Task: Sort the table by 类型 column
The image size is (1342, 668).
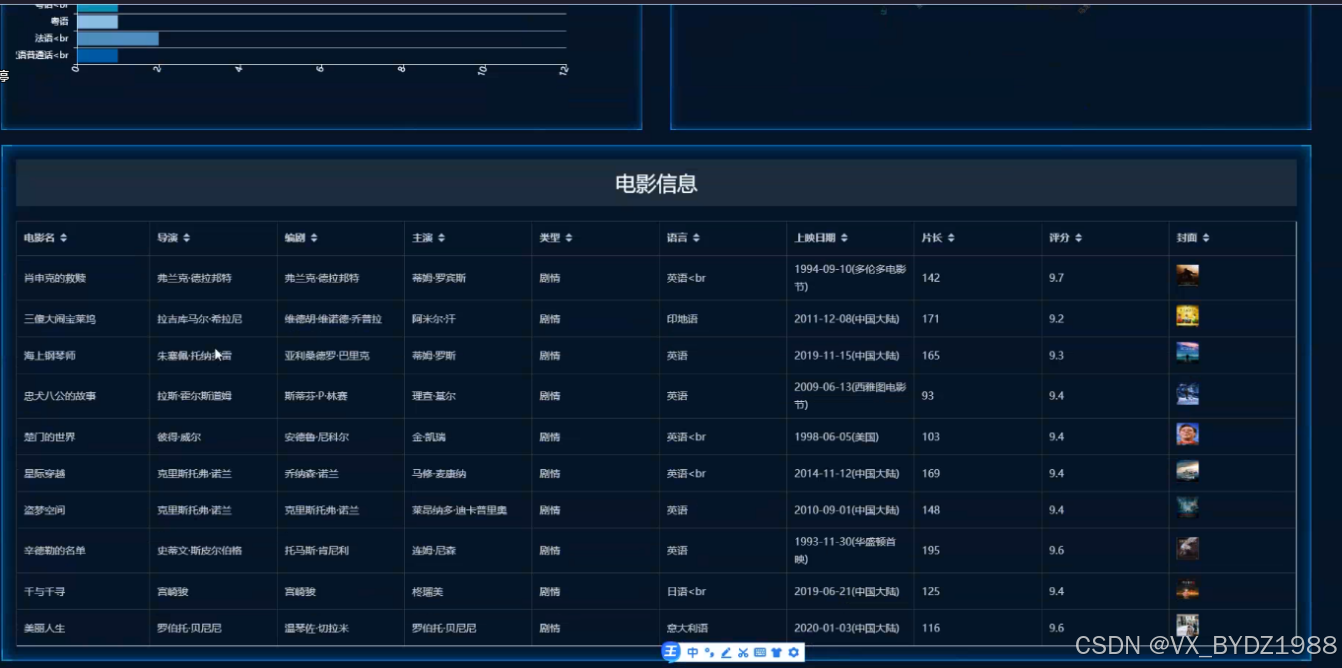Action: tap(569, 238)
